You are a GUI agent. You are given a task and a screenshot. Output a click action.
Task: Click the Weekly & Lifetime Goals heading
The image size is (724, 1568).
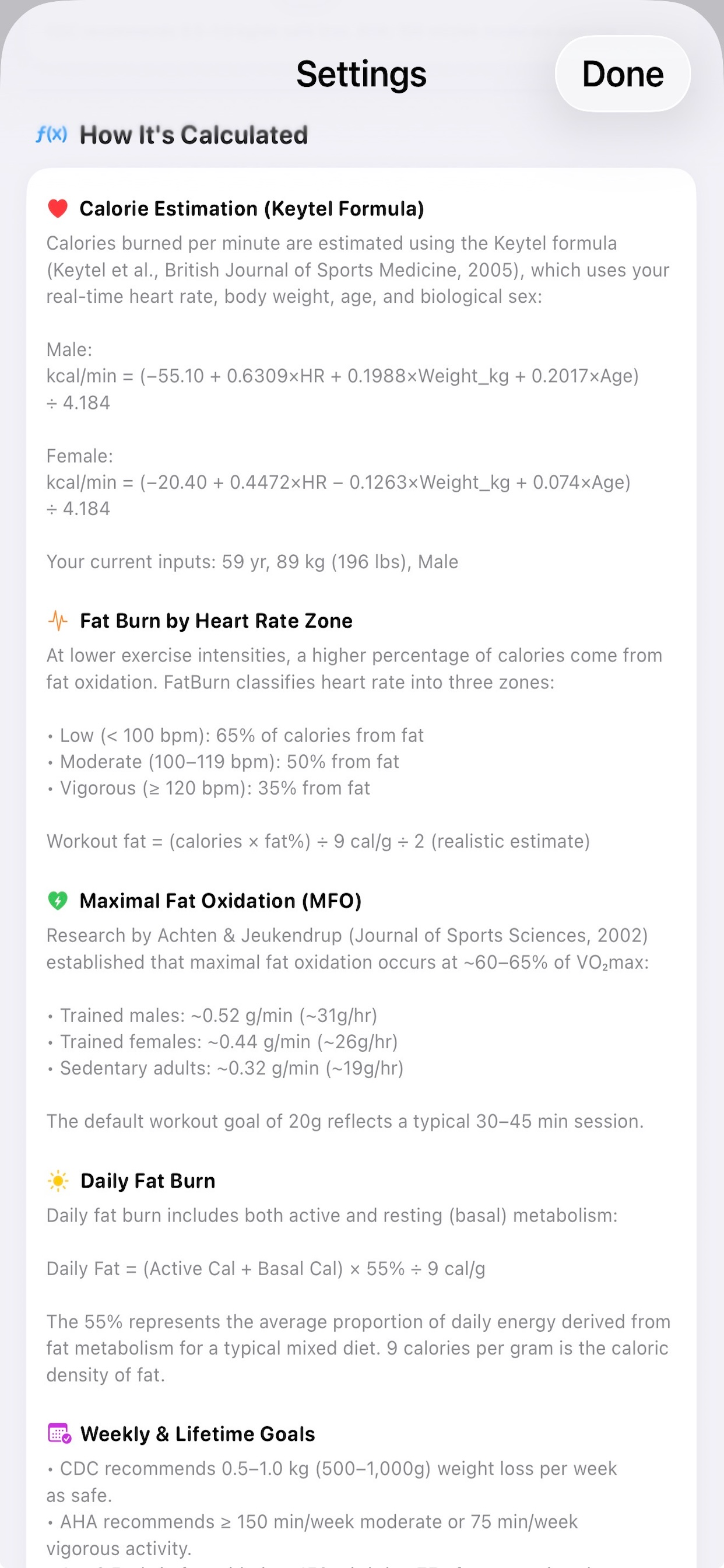click(x=198, y=1434)
